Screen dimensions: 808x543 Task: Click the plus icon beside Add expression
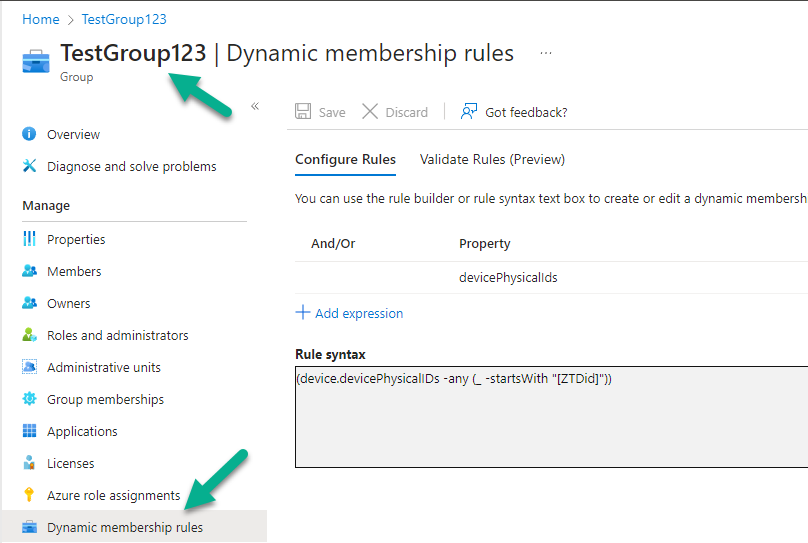tap(302, 312)
